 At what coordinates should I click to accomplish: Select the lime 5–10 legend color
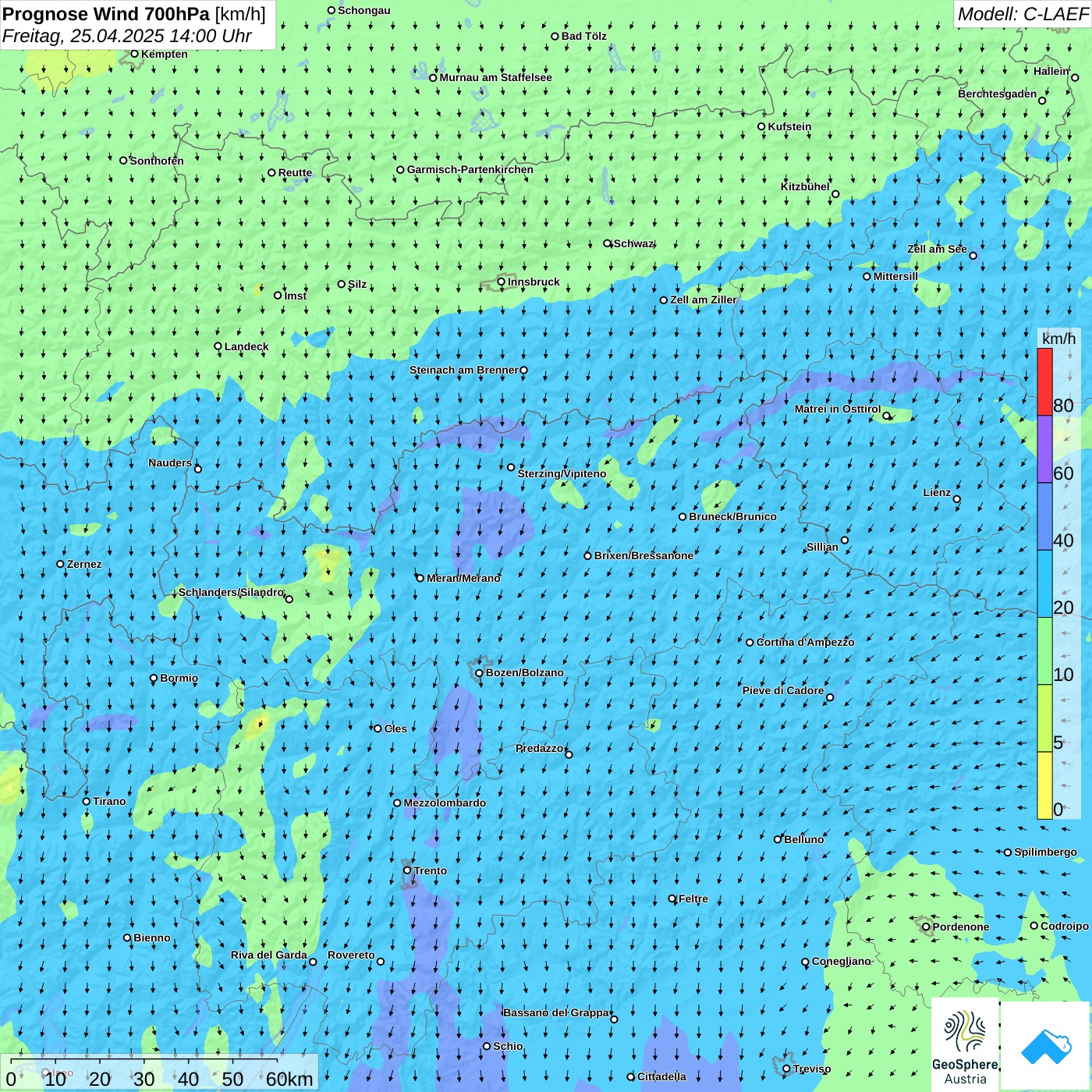[x=1044, y=718]
